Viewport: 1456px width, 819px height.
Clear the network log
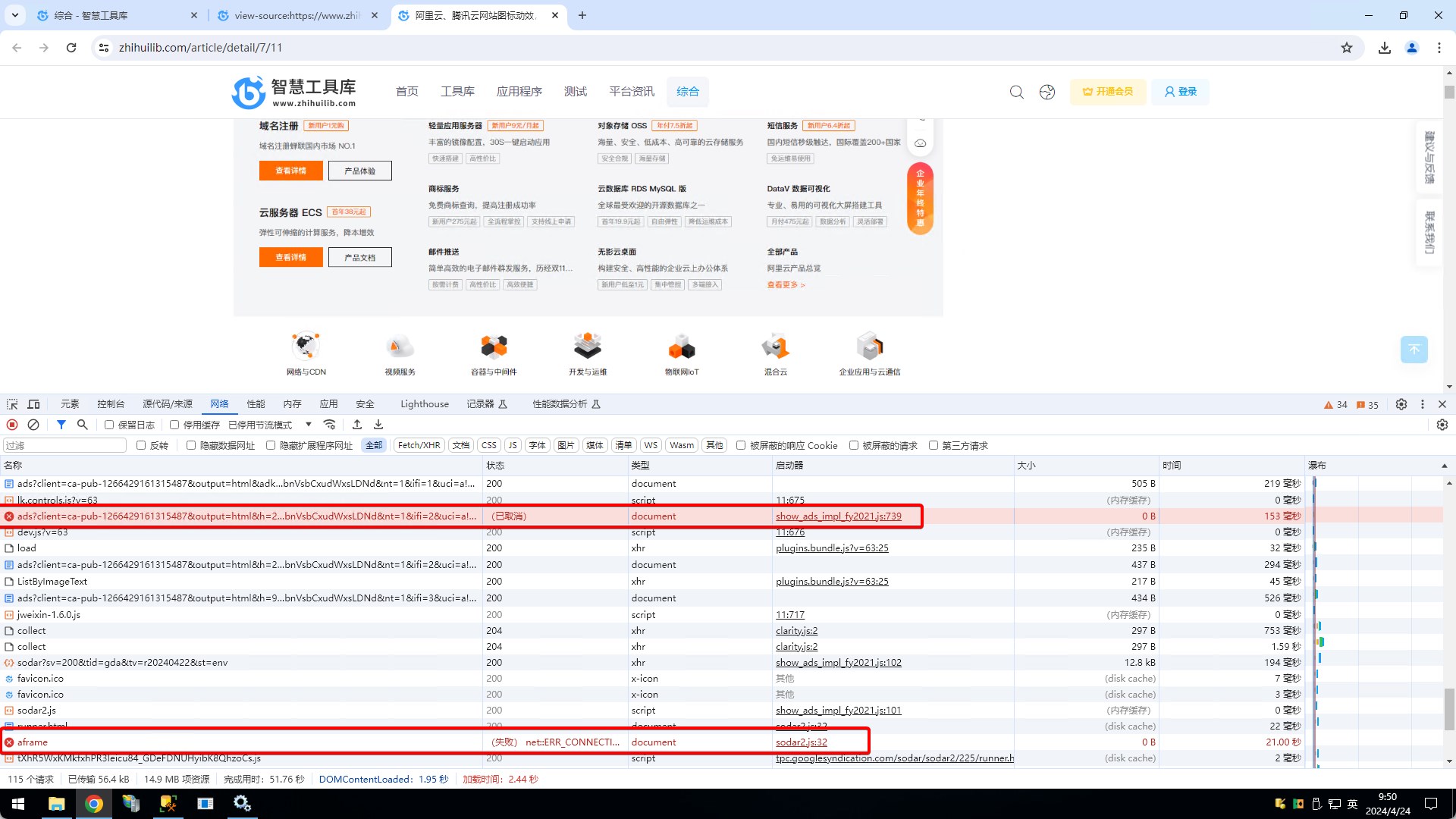33,425
